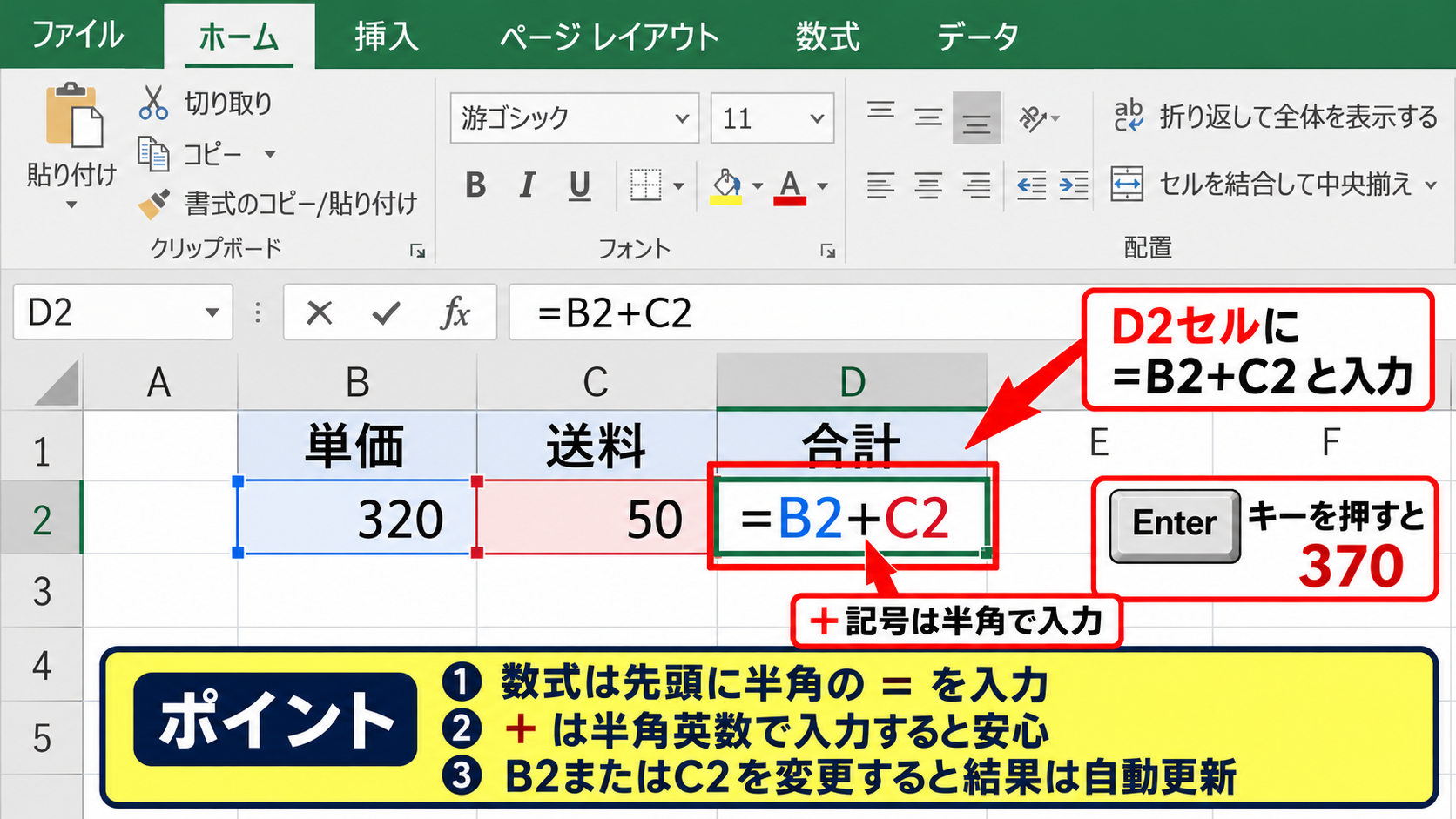Toggle Bold formatting

click(475, 185)
